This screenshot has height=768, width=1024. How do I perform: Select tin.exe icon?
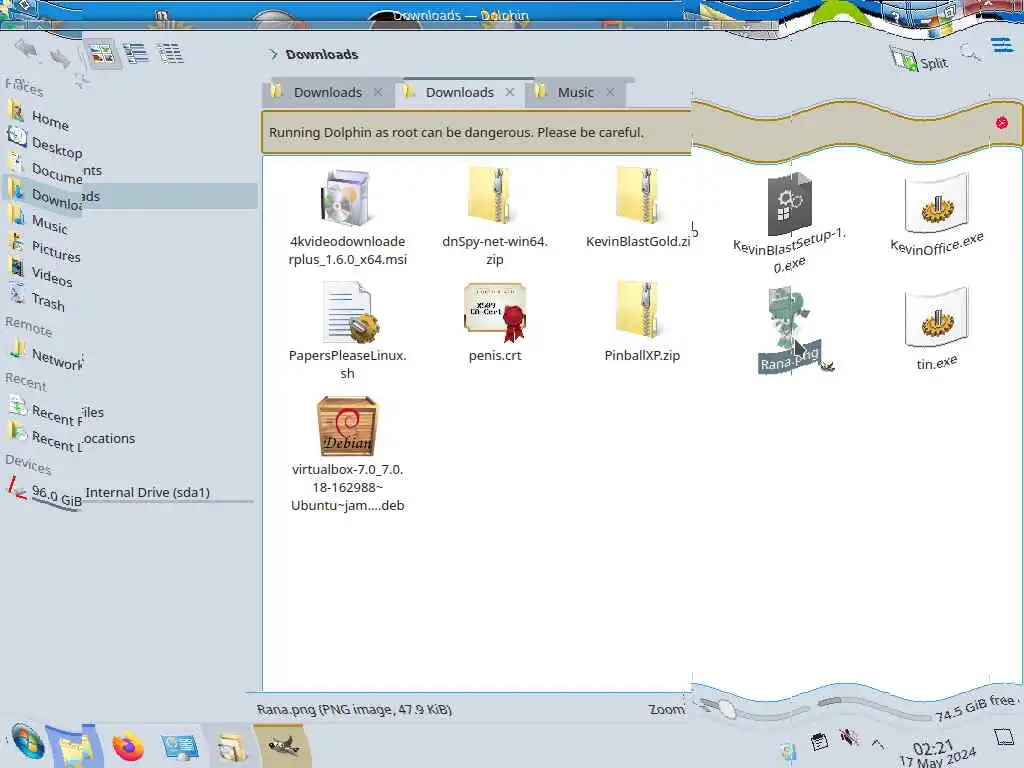[x=936, y=319]
